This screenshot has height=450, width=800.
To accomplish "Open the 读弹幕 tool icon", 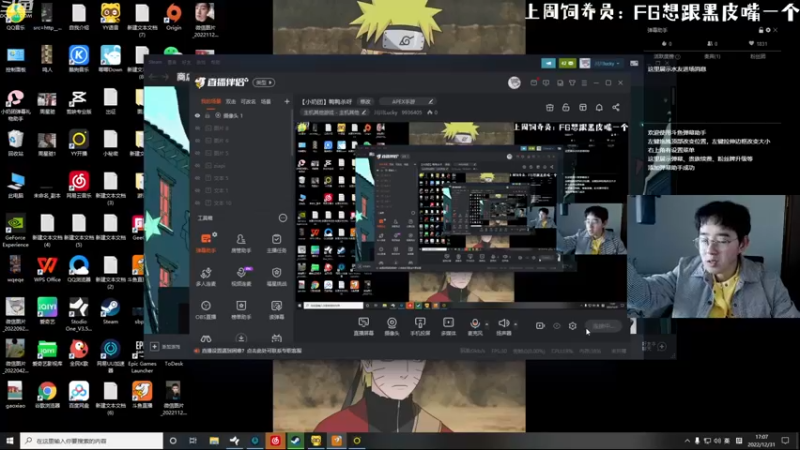I will [x=277, y=309].
